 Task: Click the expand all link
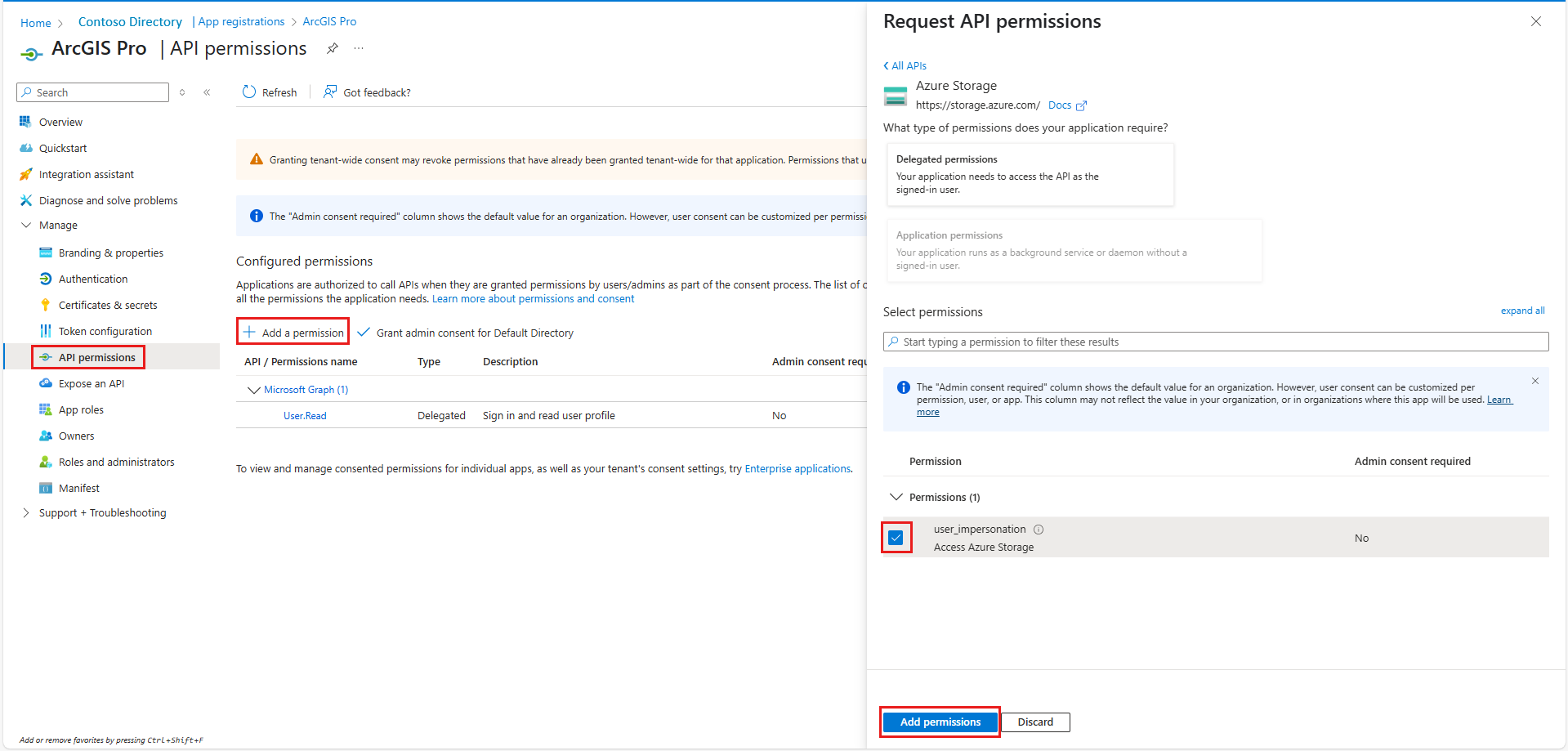click(1522, 311)
